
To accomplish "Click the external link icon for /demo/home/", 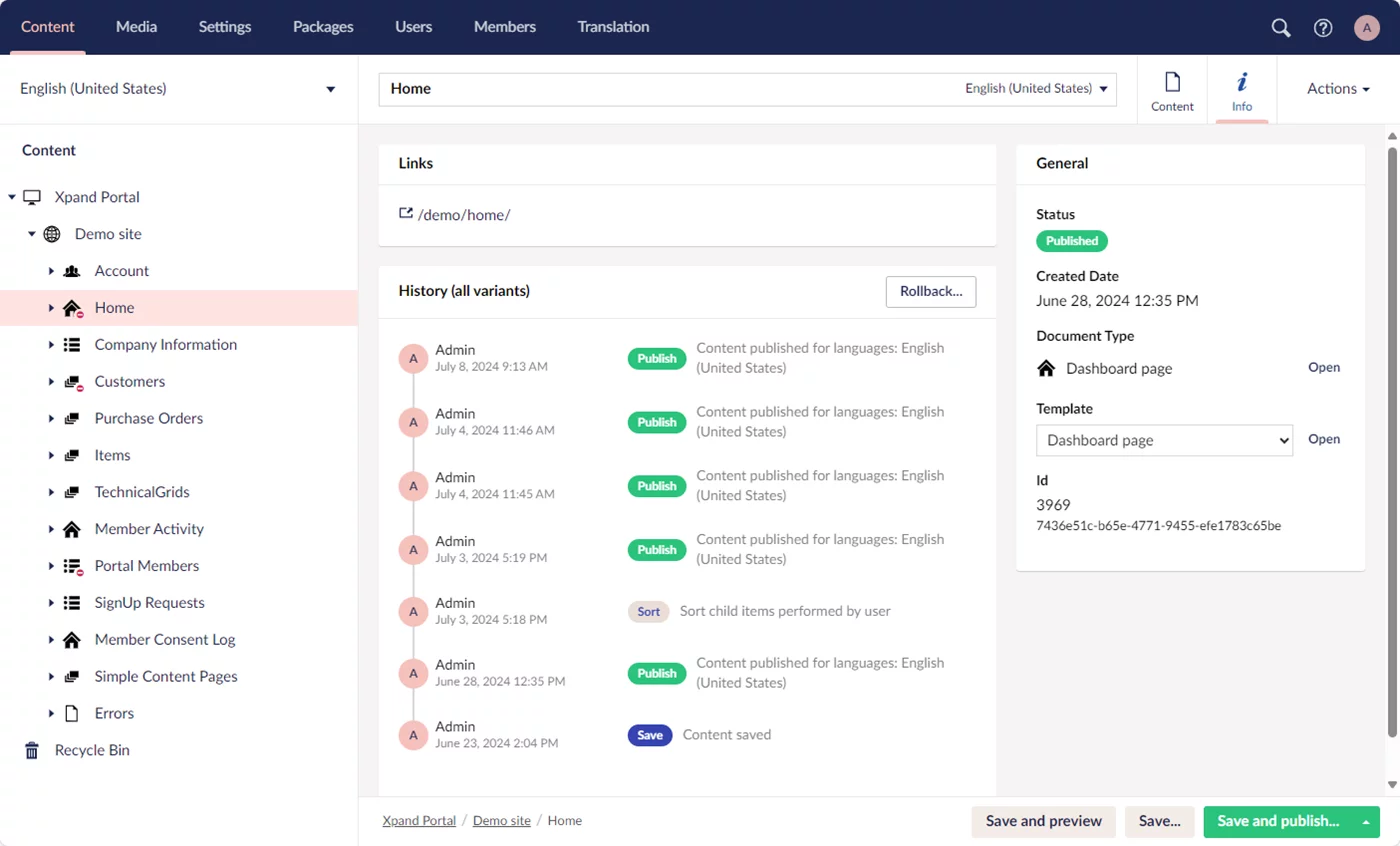I will pyautogui.click(x=405, y=214).
